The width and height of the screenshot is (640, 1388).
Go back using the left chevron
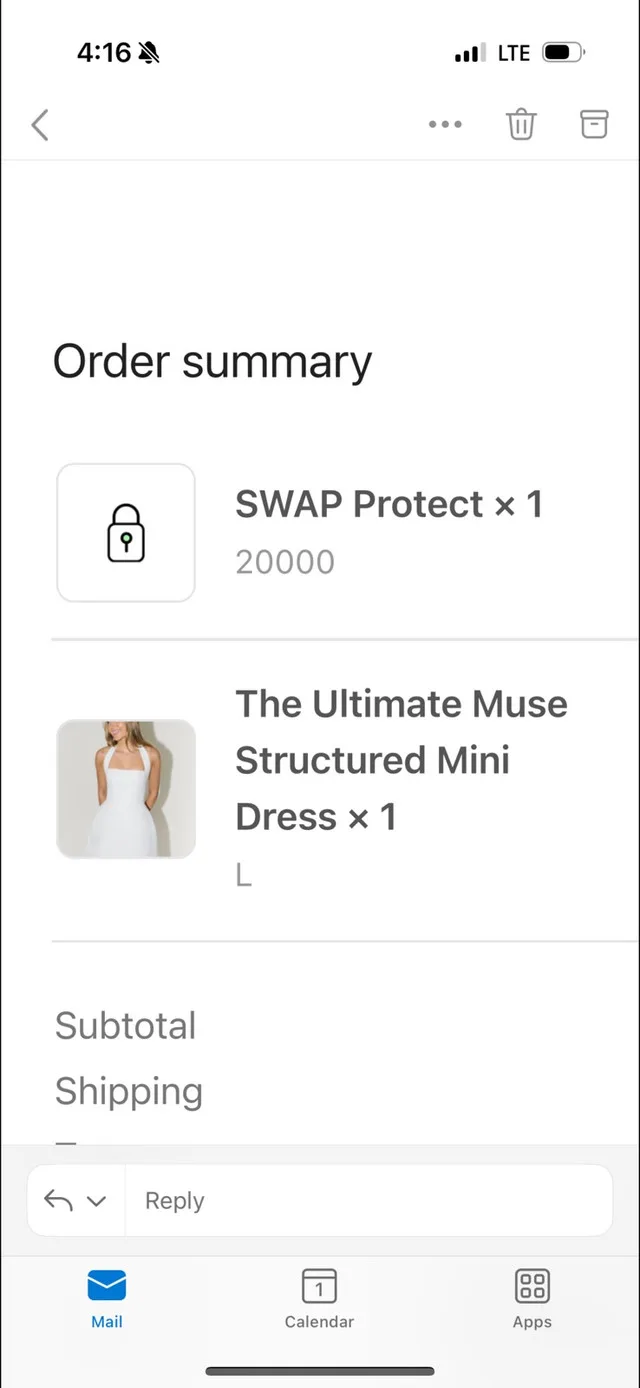tap(39, 124)
